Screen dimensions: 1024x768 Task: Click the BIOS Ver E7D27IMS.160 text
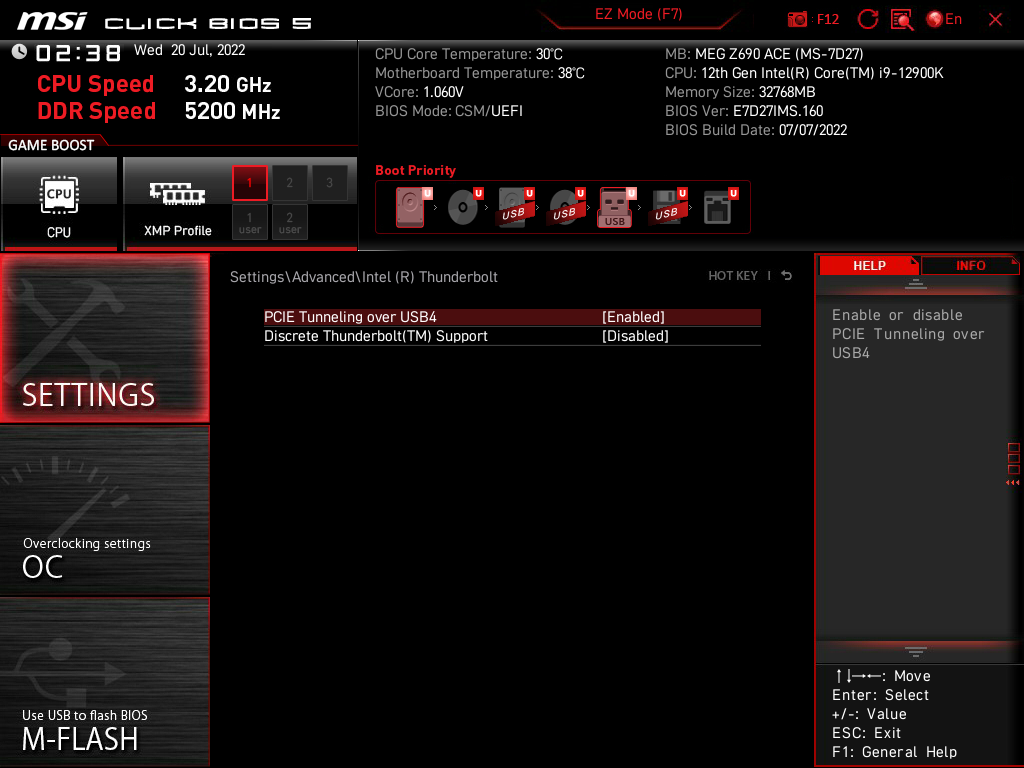[744, 111]
